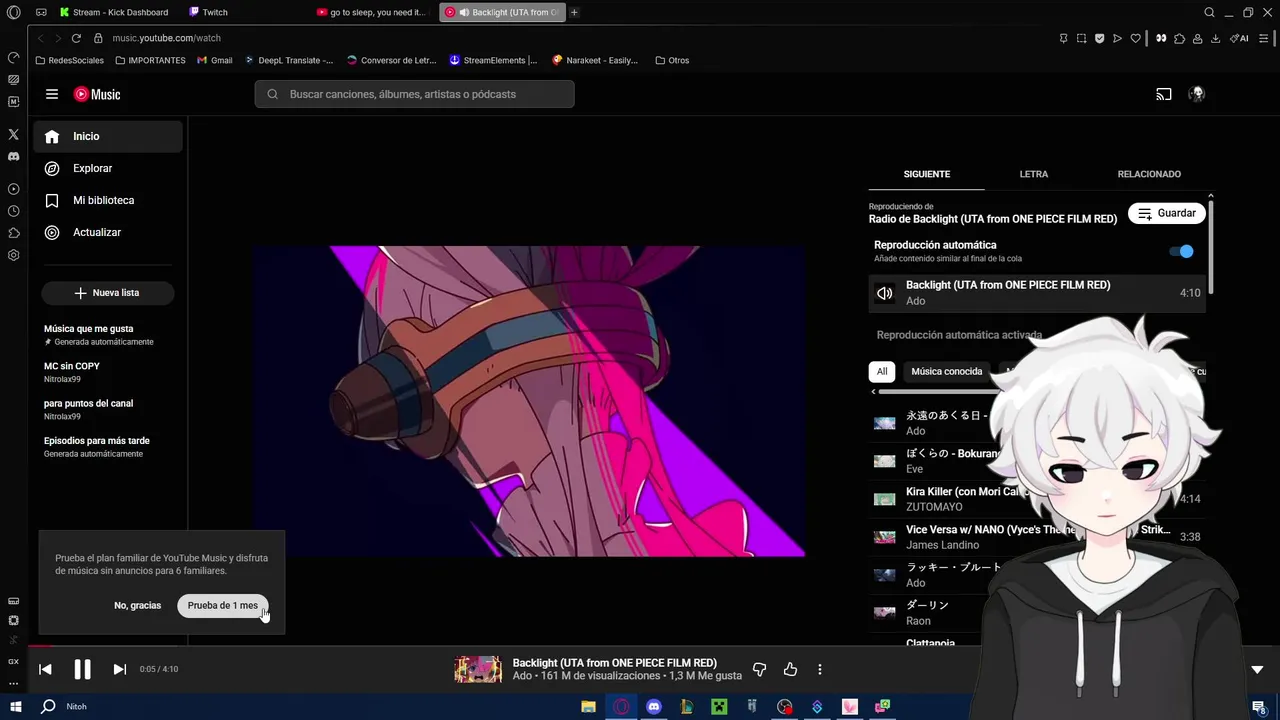
Task: Click the Windows Start button
Action: (x=16, y=706)
